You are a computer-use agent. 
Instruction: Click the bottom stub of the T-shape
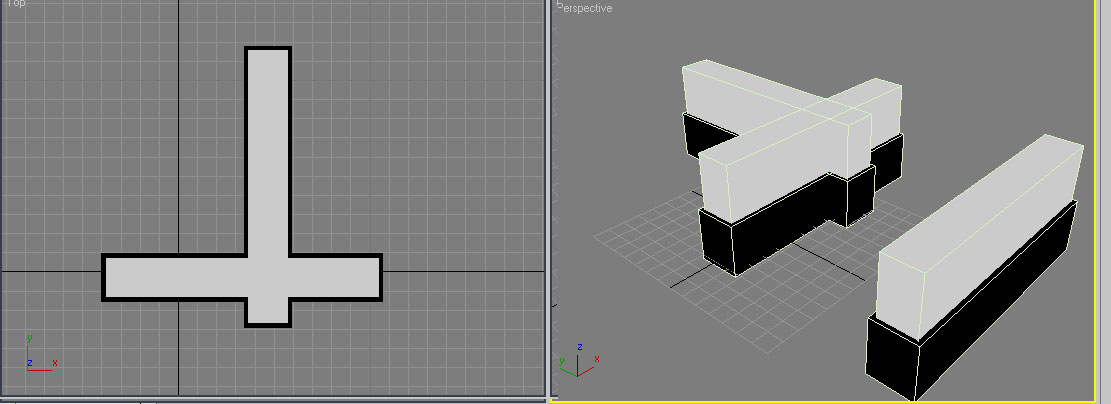(x=268, y=311)
